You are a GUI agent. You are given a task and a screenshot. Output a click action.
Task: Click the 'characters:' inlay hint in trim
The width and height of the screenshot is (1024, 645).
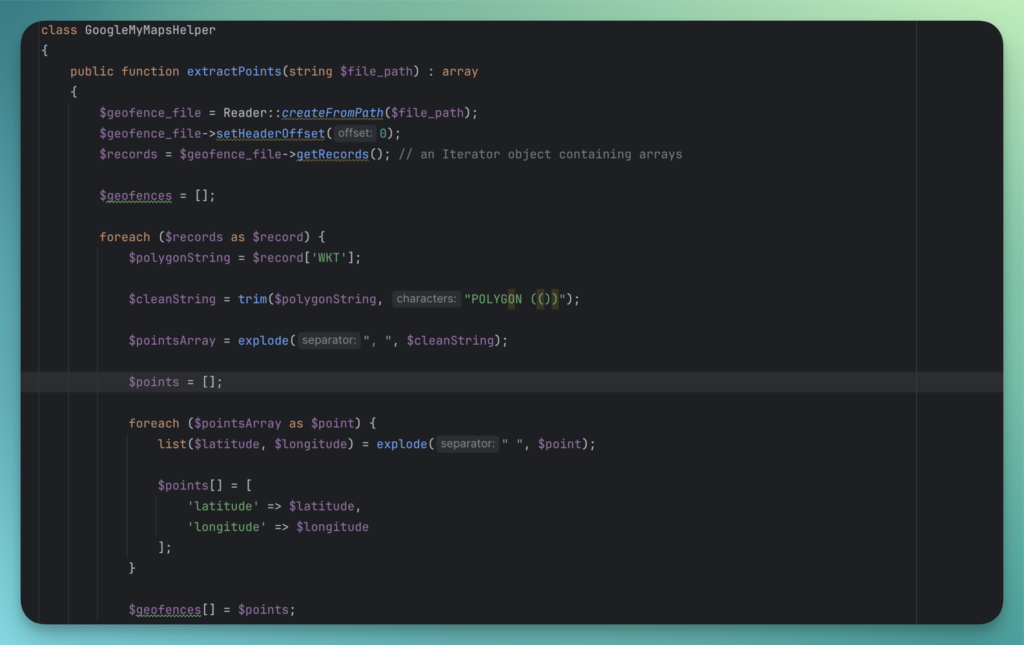426,299
